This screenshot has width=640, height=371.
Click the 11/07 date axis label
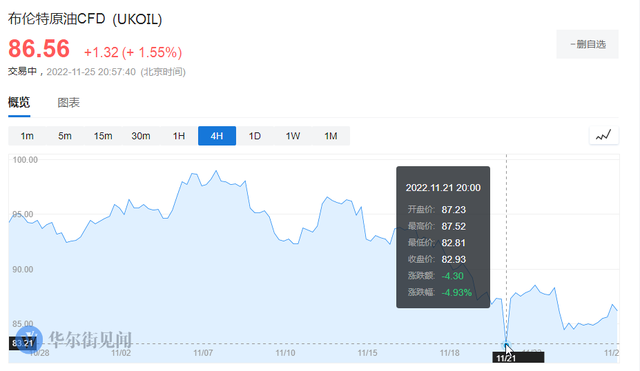coord(203,353)
